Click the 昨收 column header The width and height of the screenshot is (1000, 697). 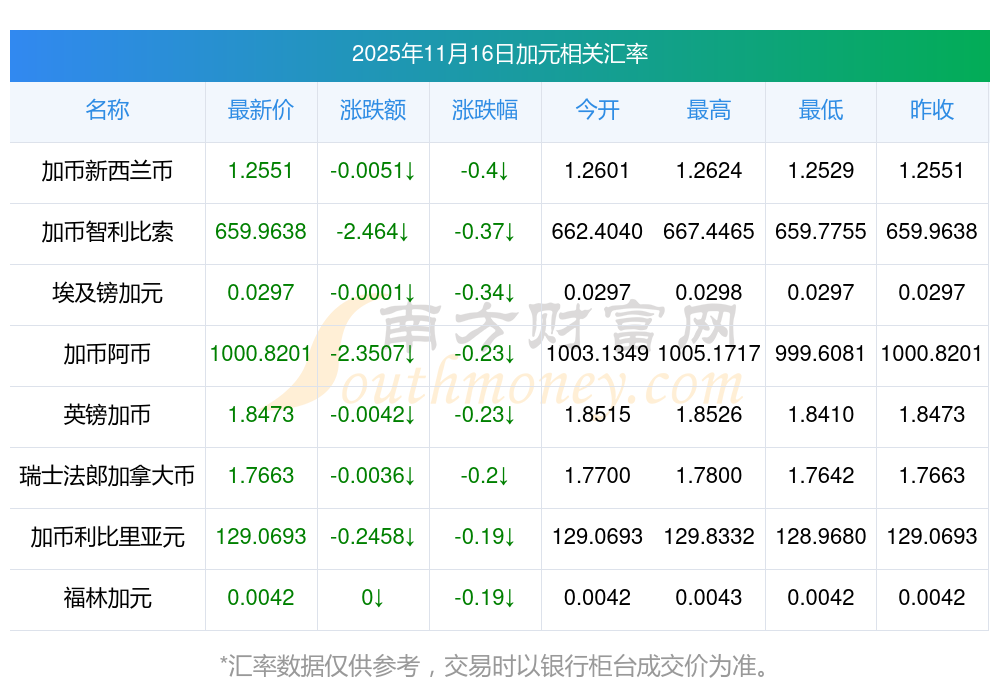(x=932, y=110)
